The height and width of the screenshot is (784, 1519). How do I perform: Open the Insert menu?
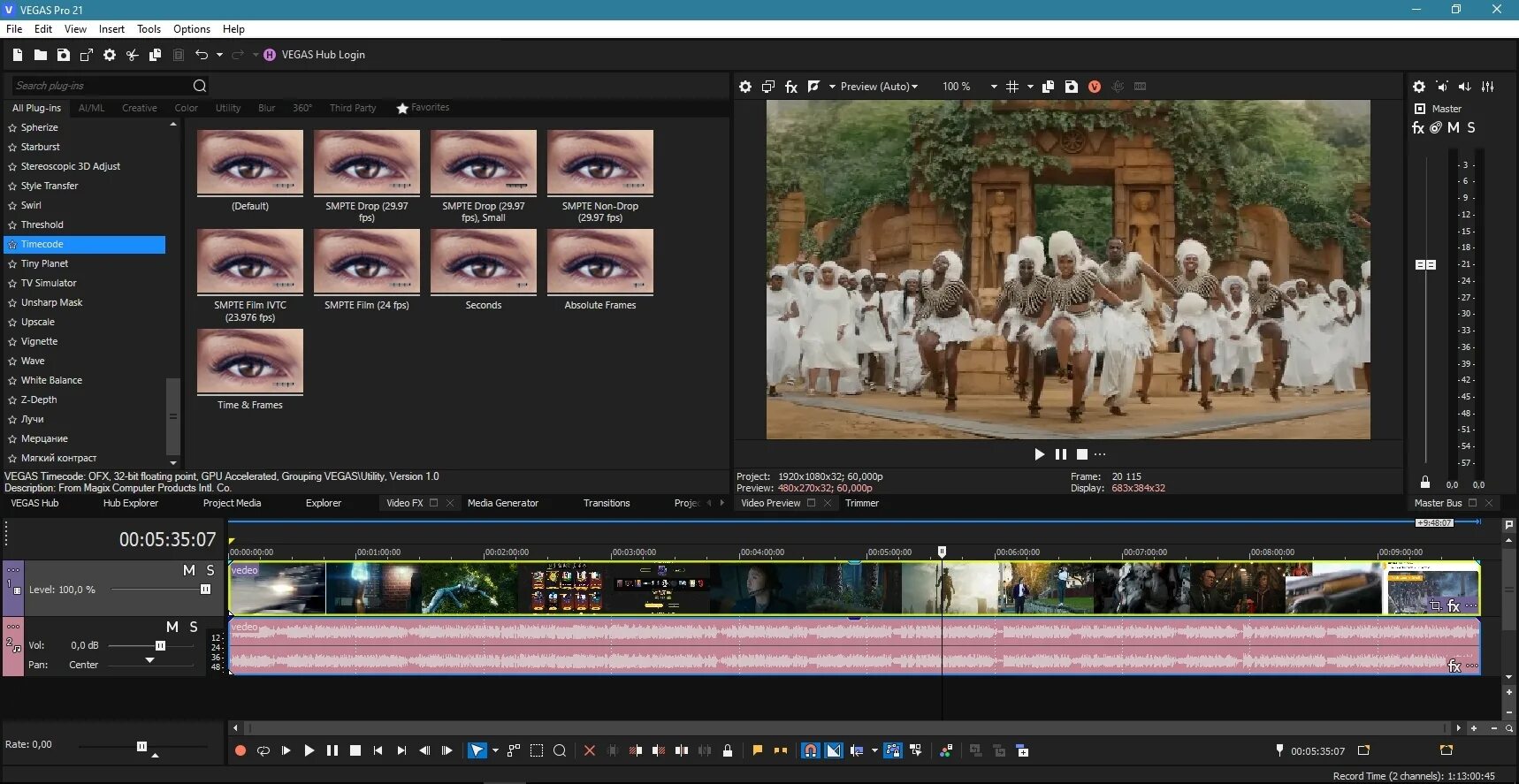(x=111, y=29)
